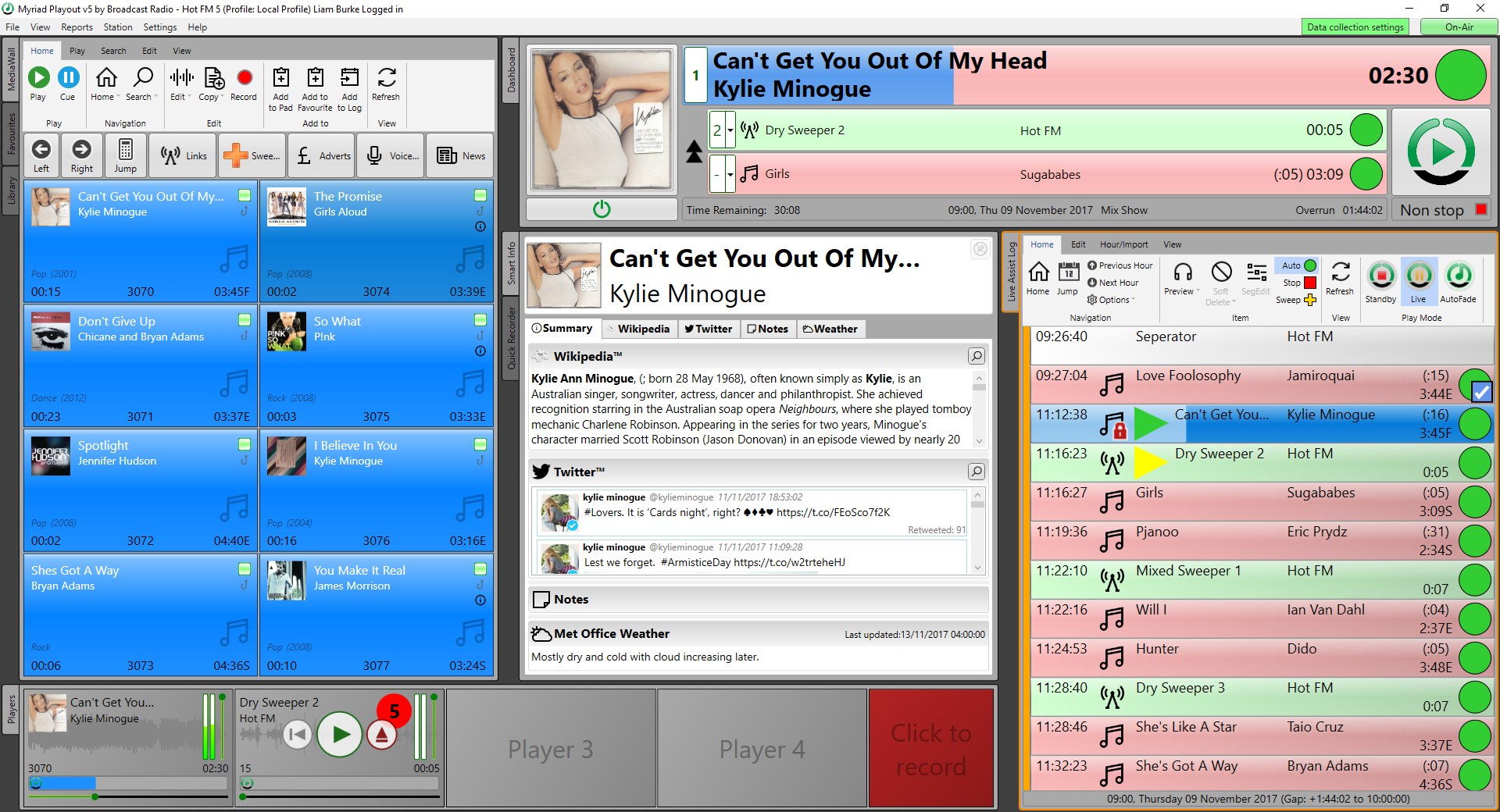The width and height of the screenshot is (1500, 812).
Task: Open the Copy dropdown
Action: [x=223, y=97]
